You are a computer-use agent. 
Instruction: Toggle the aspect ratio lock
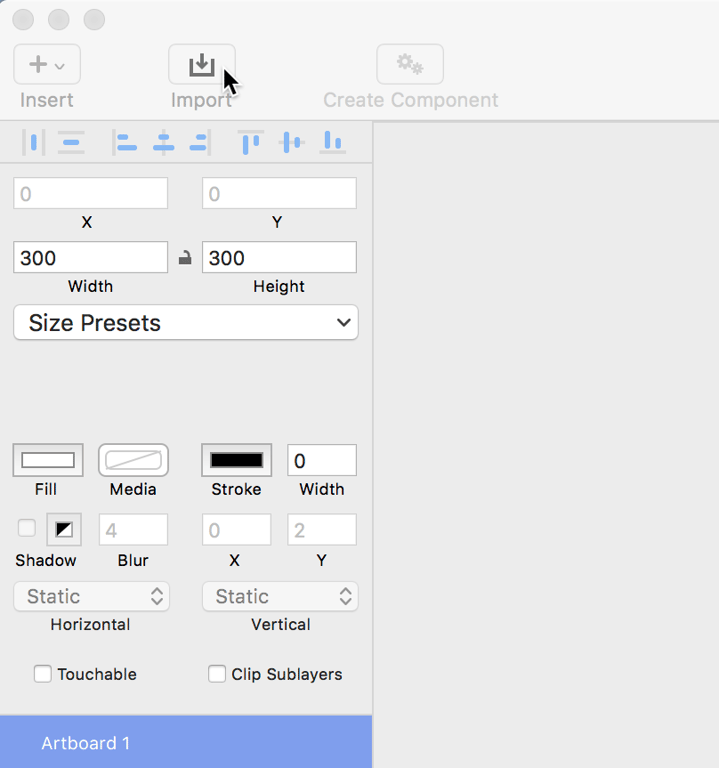[x=185, y=258]
